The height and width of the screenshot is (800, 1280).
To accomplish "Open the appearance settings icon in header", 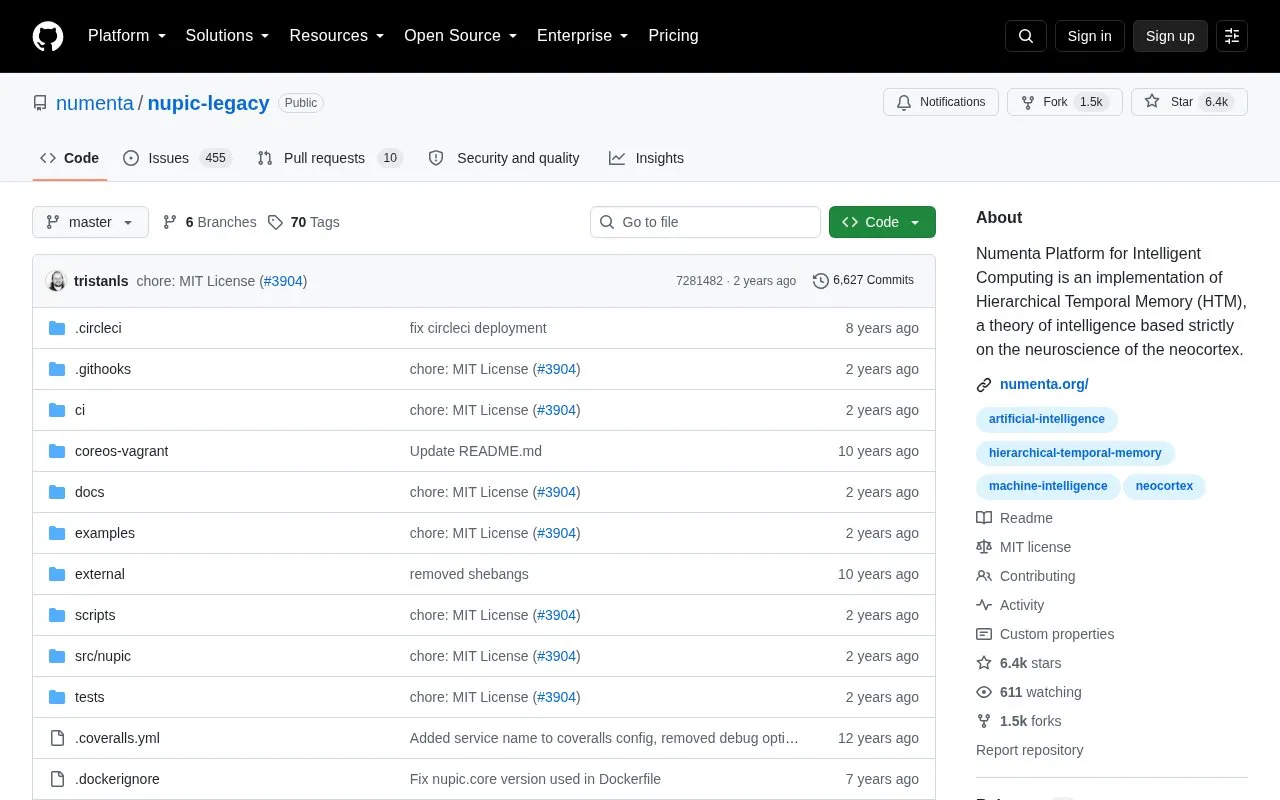I will click(1232, 36).
